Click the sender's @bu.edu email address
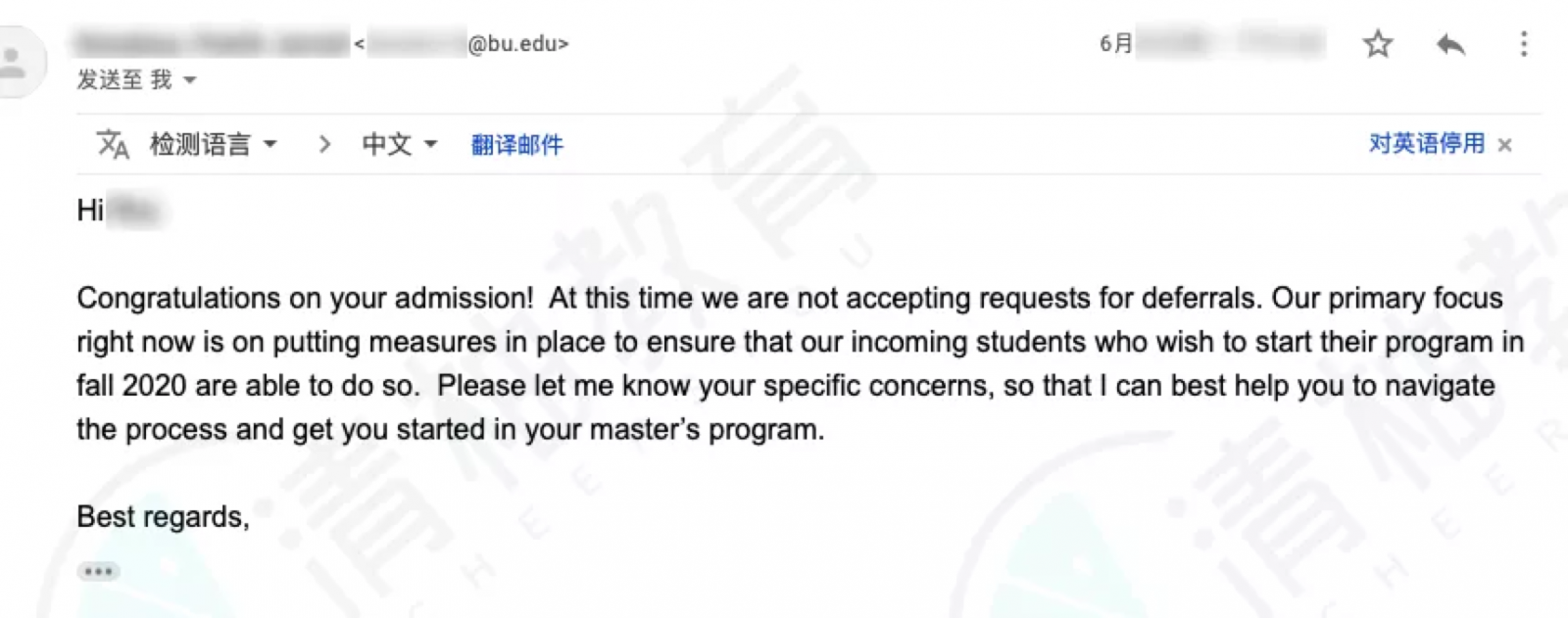The height and width of the screenshot is (618, 1568). pyautogui.click(x=463, y=43)
